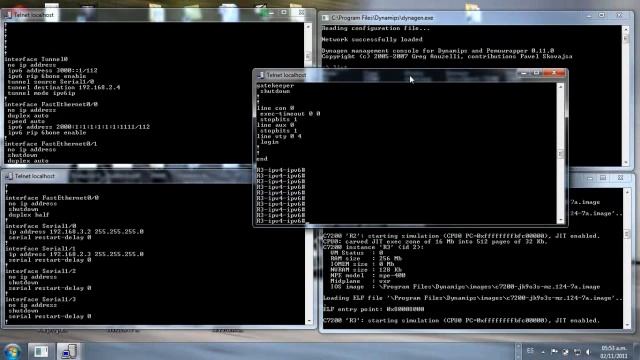Minimize the dynagen.exe window
The image size is (640, 360).
tap(589, 16)
